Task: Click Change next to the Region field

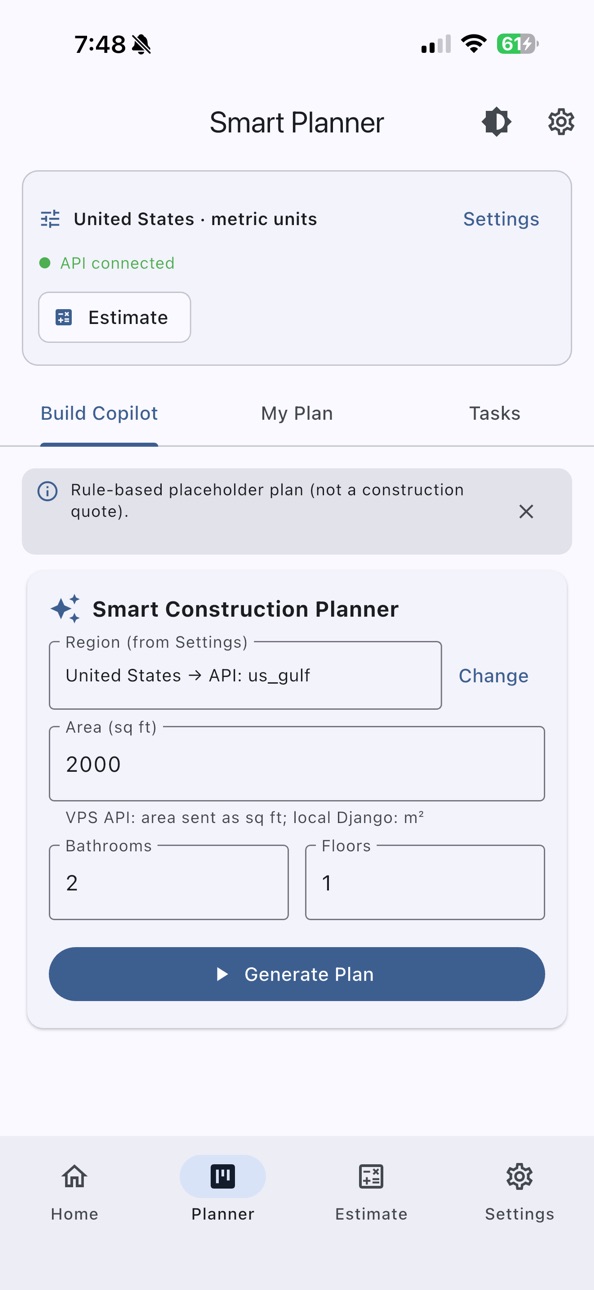Action: pos(494,676)
